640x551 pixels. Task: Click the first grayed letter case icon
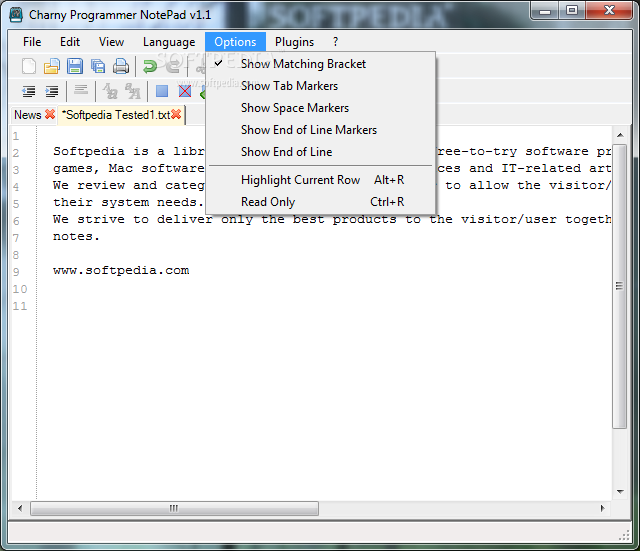pyautogui.click(x=110, y=91)
